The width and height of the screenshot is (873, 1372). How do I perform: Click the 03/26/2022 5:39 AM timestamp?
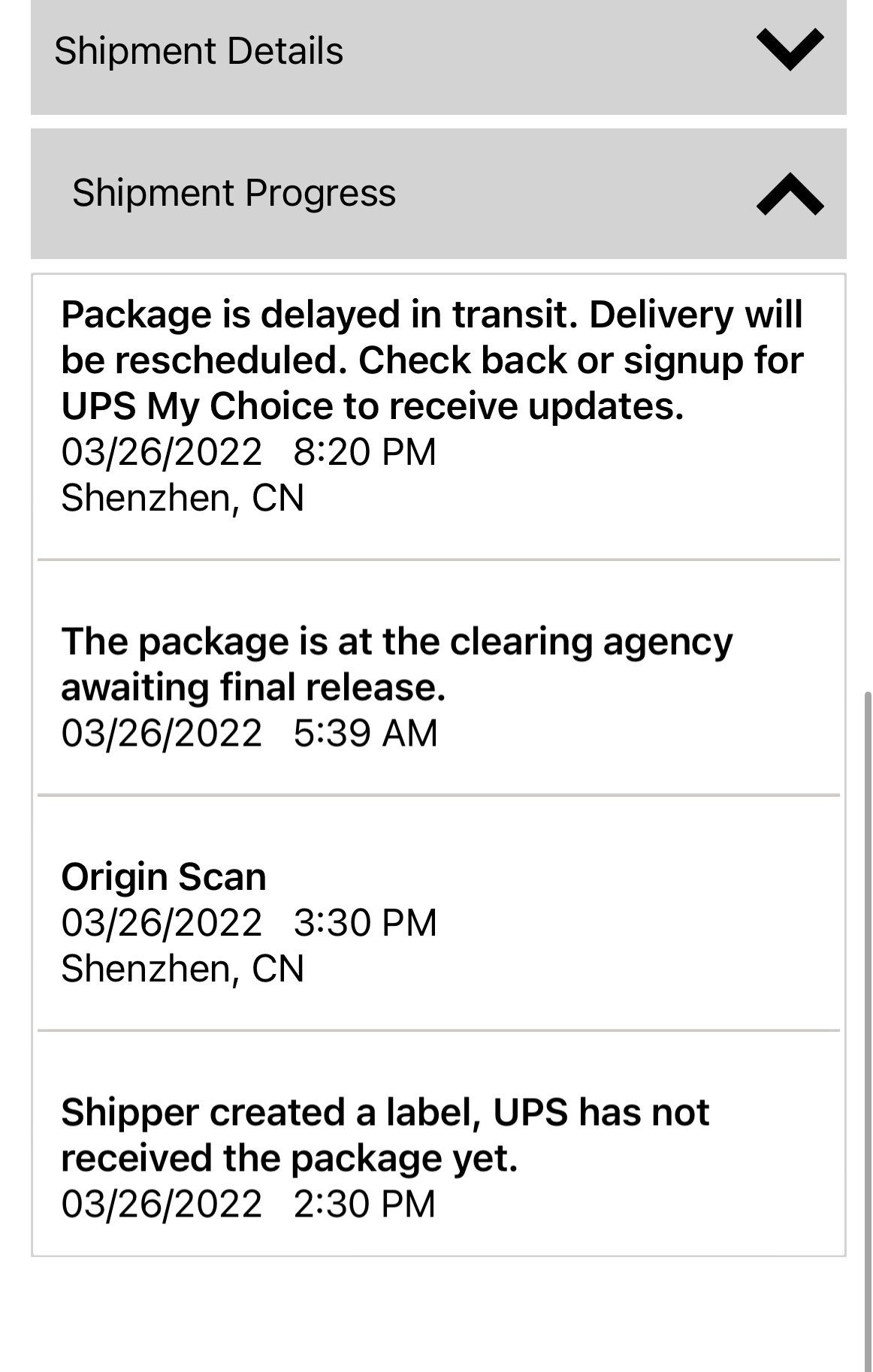click(x=249, y=733)
